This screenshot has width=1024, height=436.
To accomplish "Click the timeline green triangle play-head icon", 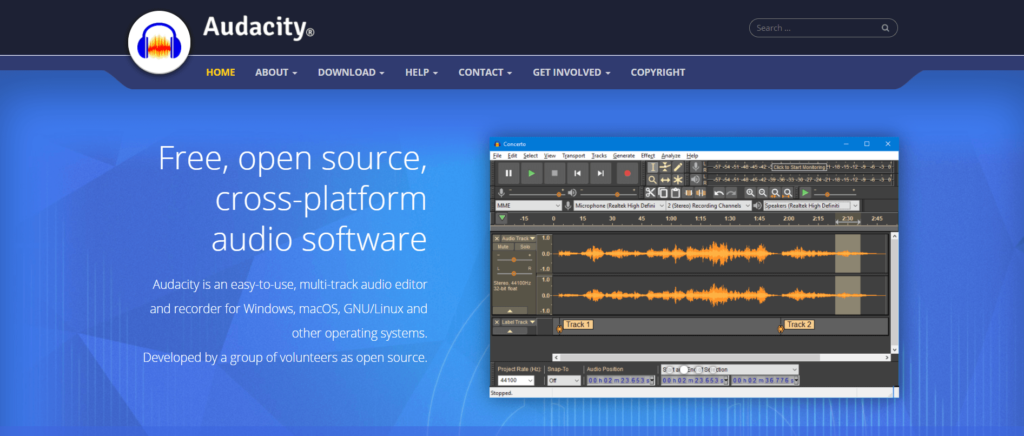I will click(x=502, y=218).
